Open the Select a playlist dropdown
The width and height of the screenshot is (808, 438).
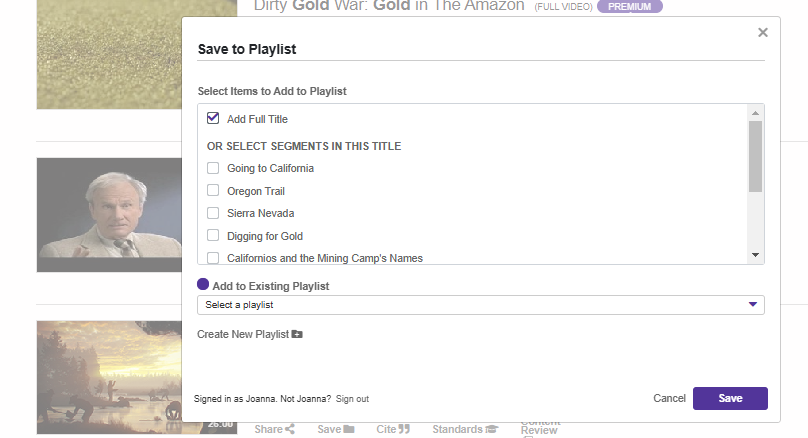pos(481,304)
